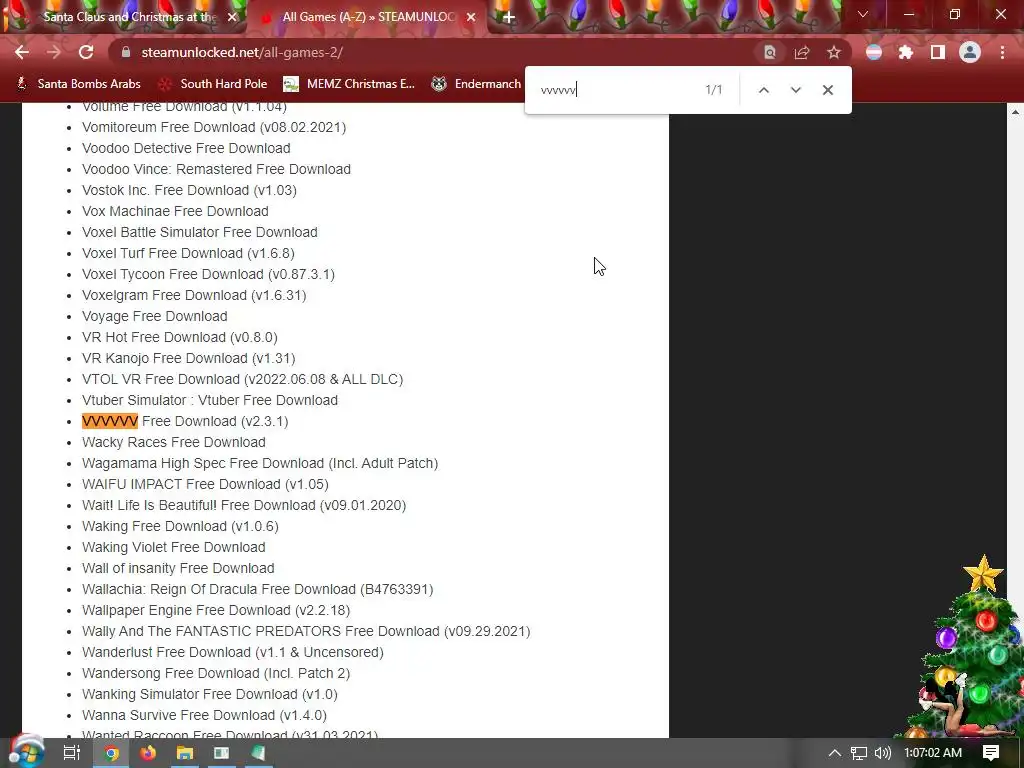The width and height of the screenshot is (1024, 768).
Task: Open Wanna Survive Free Download
Action: (204, 715)
